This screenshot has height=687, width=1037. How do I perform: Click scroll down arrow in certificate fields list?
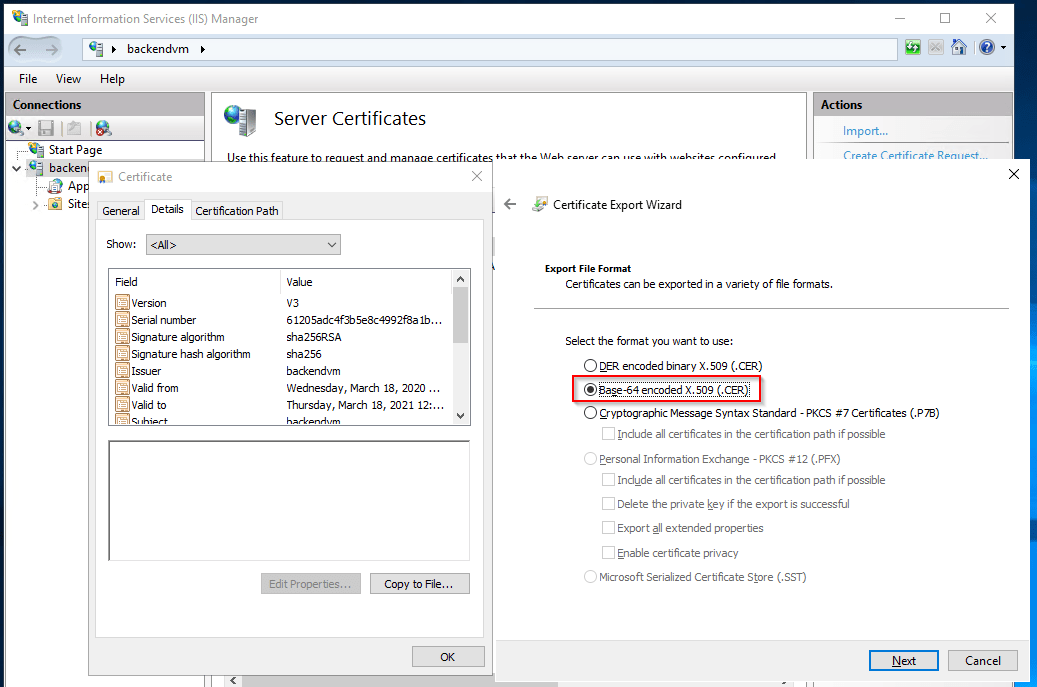click(461, 416)
